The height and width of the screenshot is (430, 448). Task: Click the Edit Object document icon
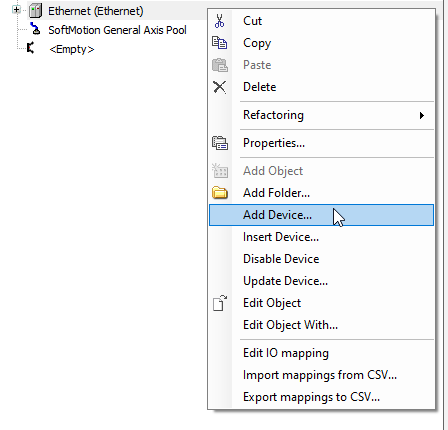click(x=220, y=303)
